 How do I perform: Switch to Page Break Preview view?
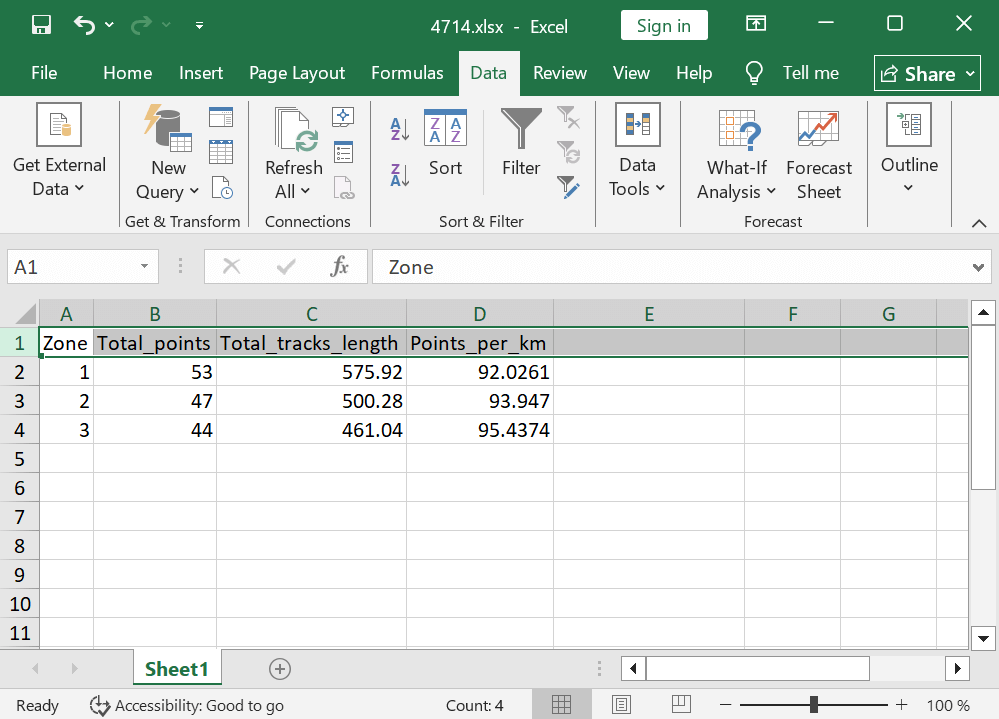[681, 705]
